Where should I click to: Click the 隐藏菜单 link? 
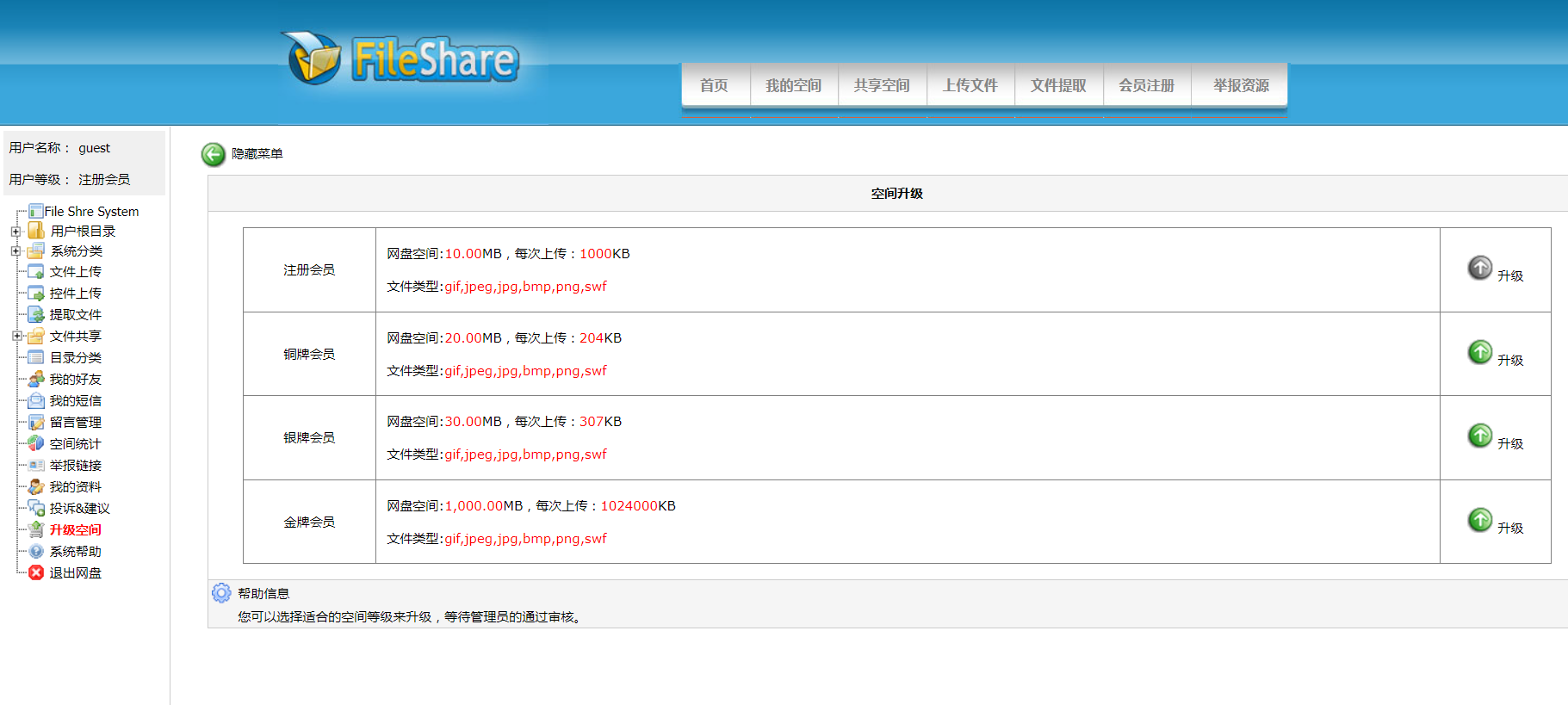(257, 154)
